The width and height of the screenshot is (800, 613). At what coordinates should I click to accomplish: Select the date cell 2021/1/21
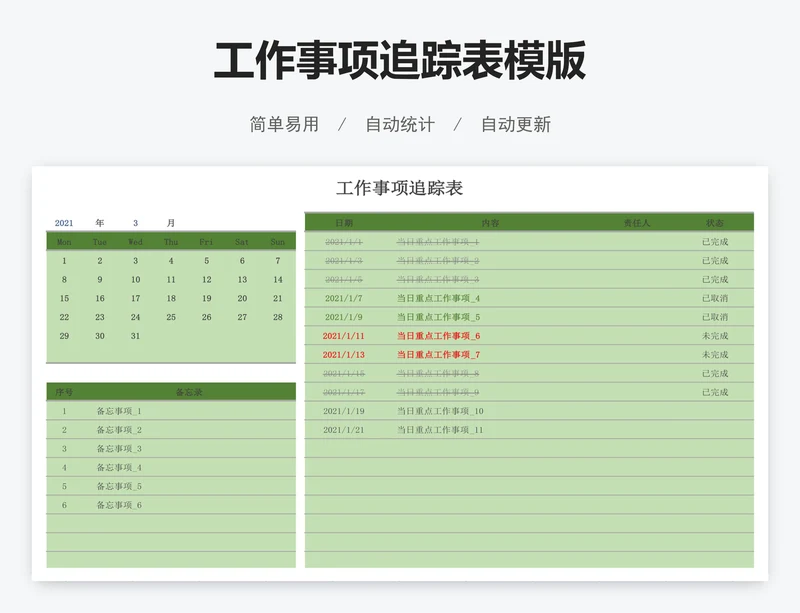pyautogui.click(x=343, y=430)
